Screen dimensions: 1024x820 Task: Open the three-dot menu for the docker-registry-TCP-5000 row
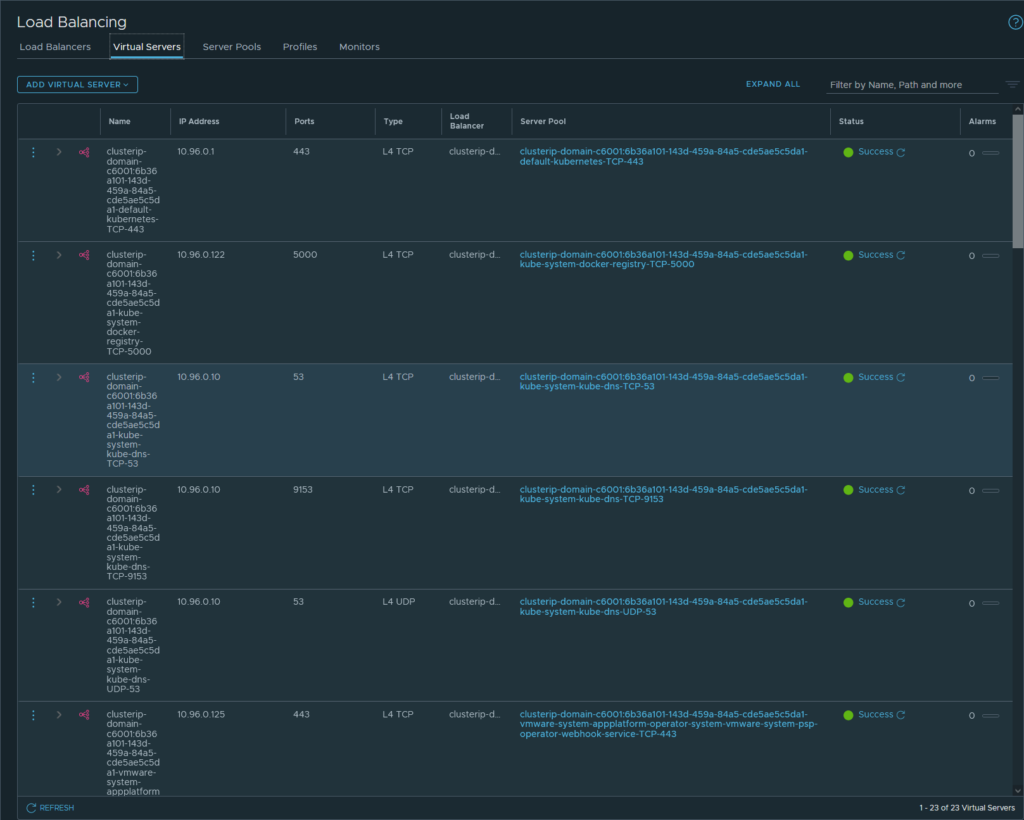tap(33, 255)
